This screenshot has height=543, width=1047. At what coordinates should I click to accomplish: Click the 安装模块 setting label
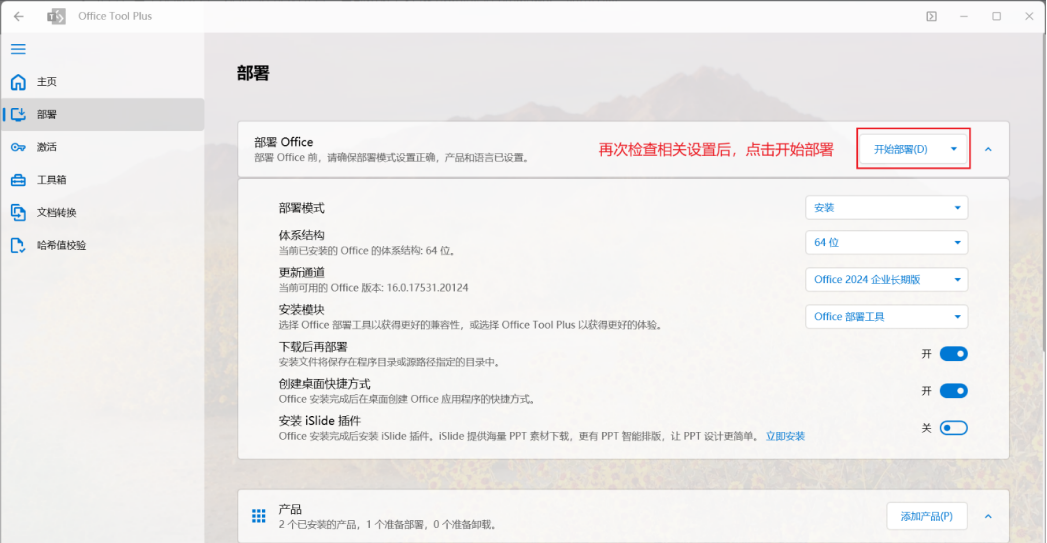pos(302,309)
